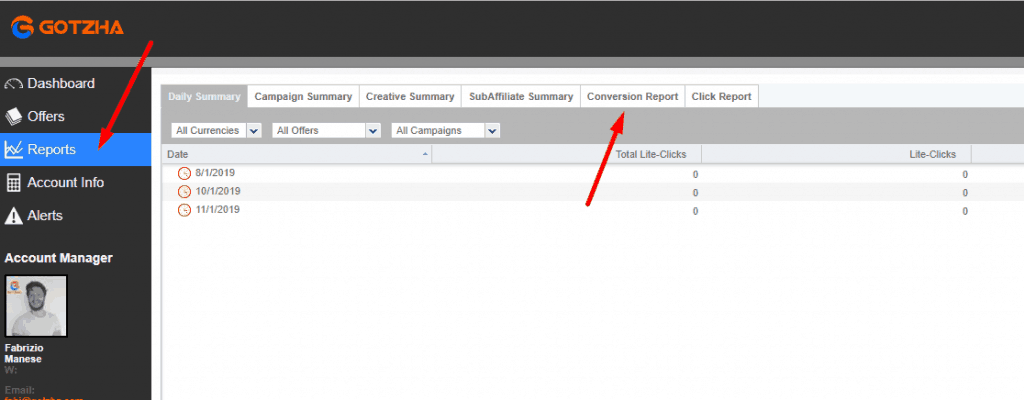Image resolution: width=1024 pixels, height=400 pixels.
Task: Click the Offers stack icon
Action: [14, 116]
